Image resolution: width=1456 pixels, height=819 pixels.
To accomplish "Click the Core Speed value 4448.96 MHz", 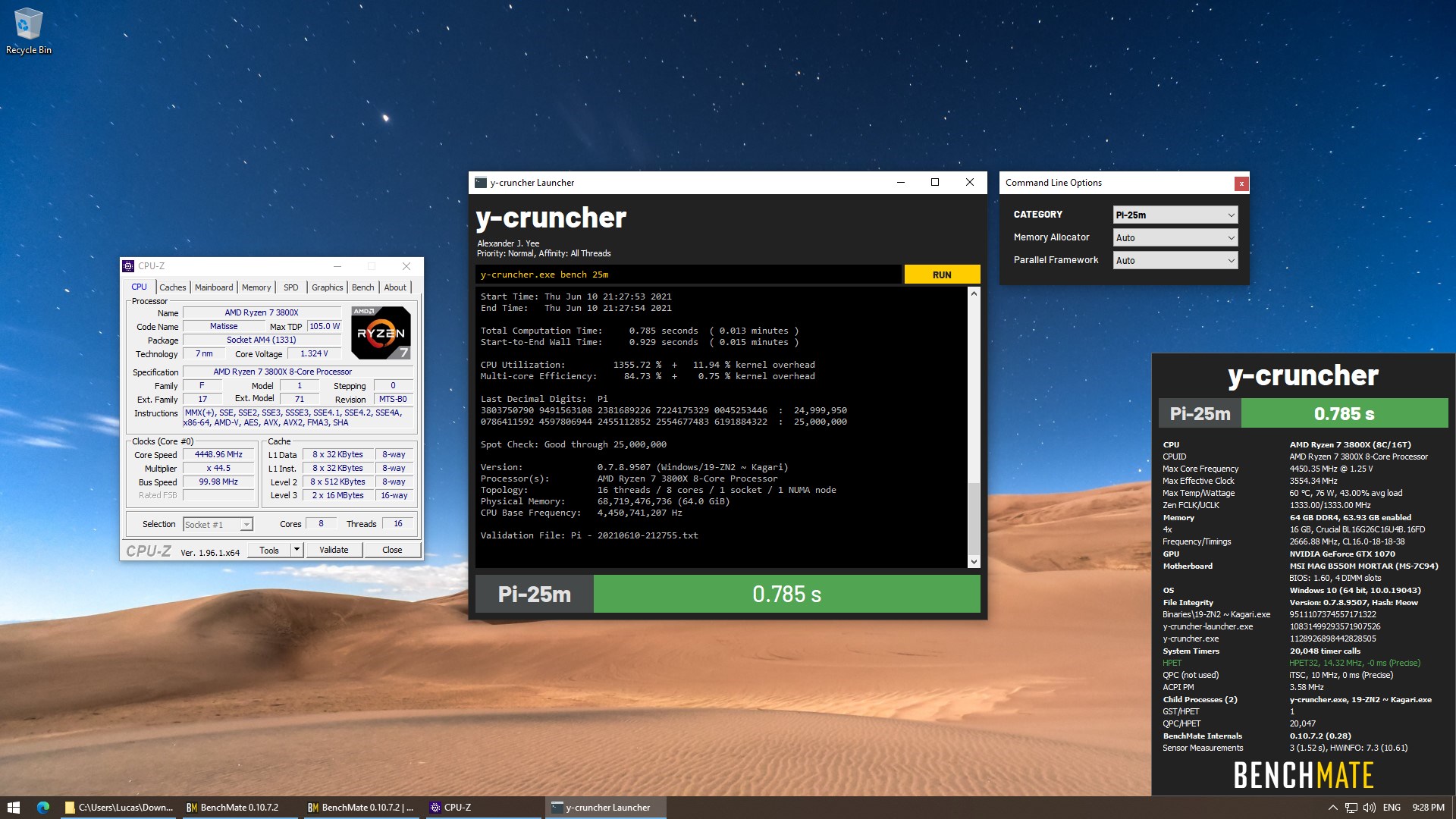I will (218, 455).
